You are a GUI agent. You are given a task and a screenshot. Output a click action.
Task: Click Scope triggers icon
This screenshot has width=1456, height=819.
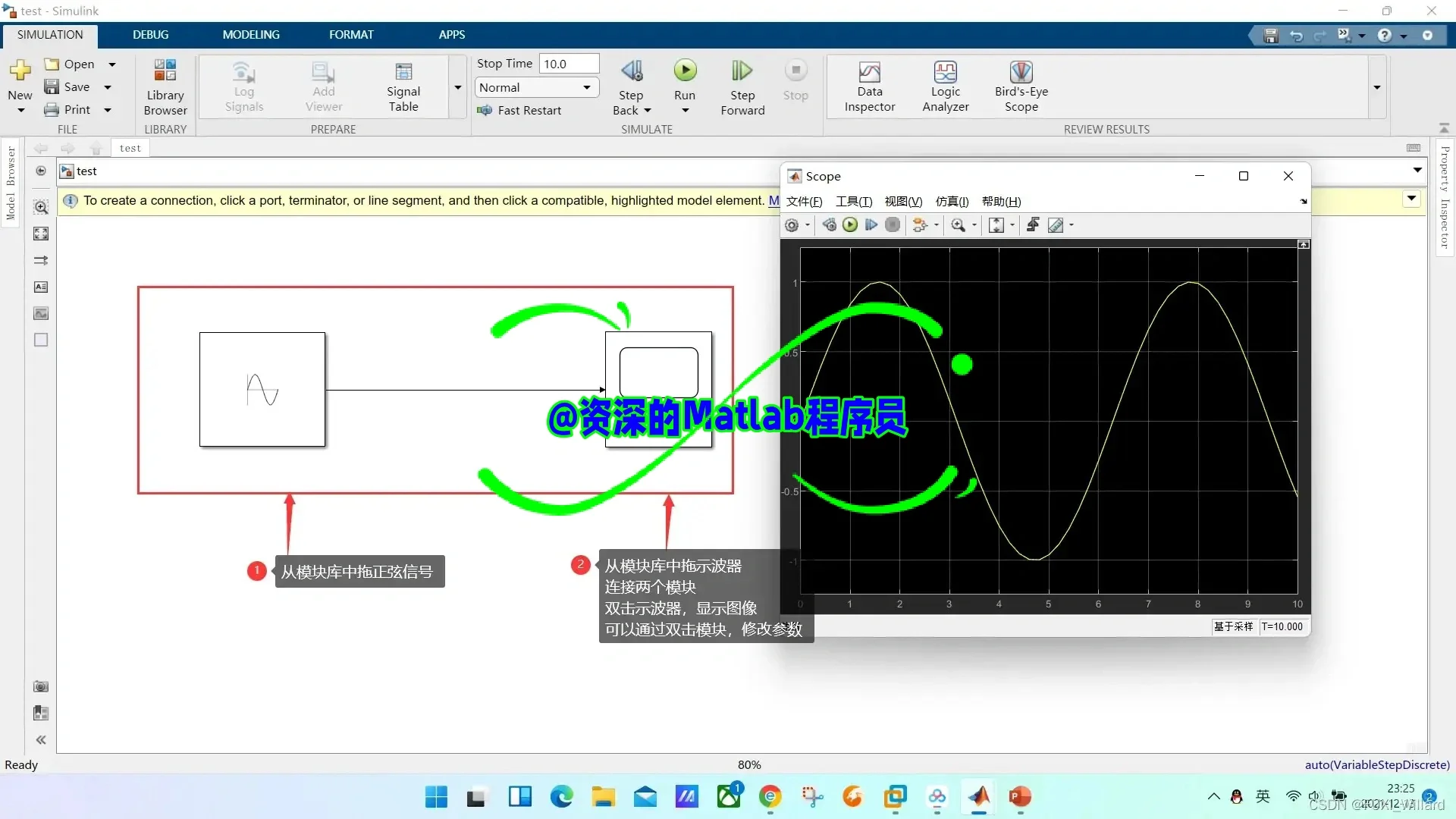pyautogui.click(x=1032, y=225)
